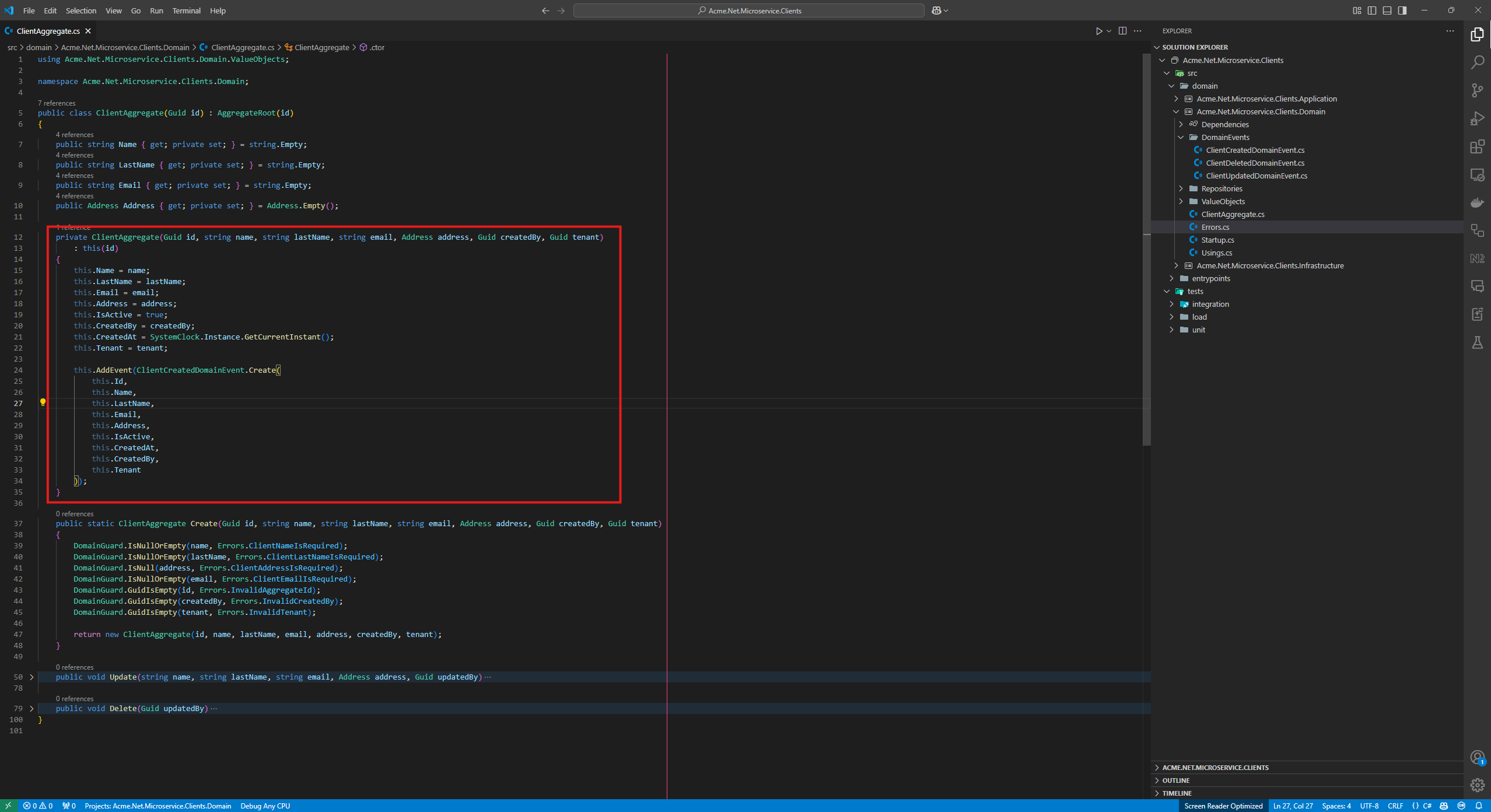Change line endings via CRLF
The height and width of the screenshot is (812, 1491).
click(x=1395, y=806)
